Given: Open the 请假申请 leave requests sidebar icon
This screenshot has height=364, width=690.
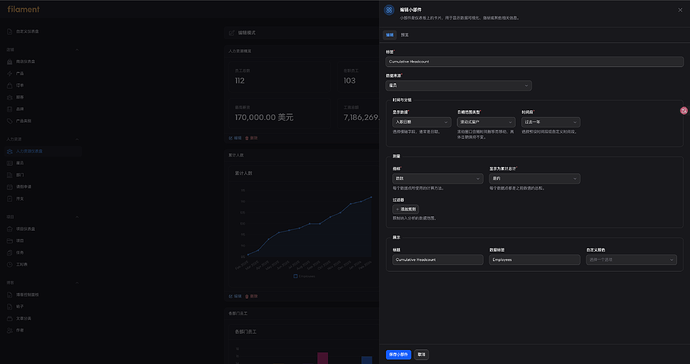Looking at the screenshot, I should tap(10, 187).
